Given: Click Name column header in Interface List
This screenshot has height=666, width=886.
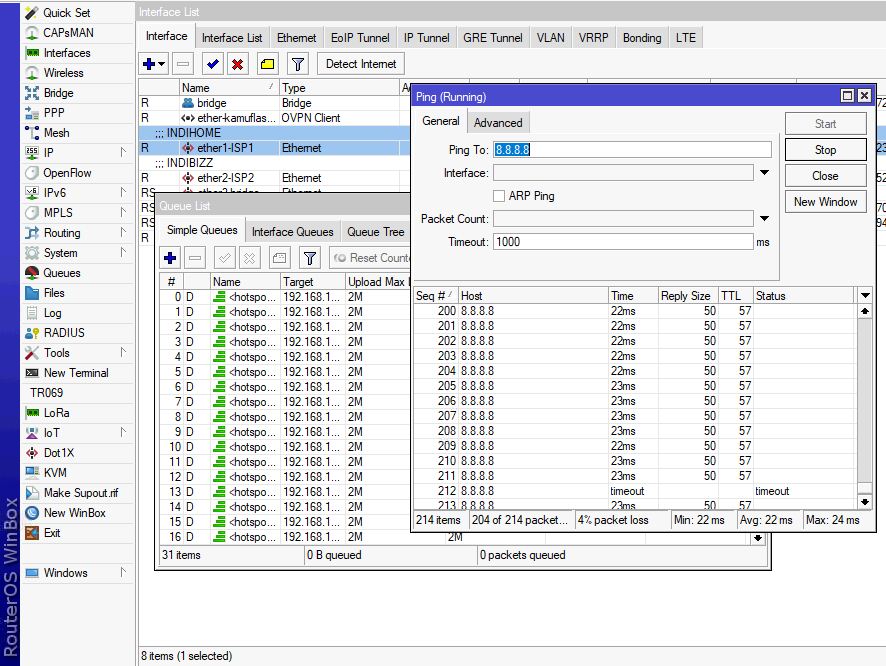Looking at the screenshot, I should coord(228,88).
